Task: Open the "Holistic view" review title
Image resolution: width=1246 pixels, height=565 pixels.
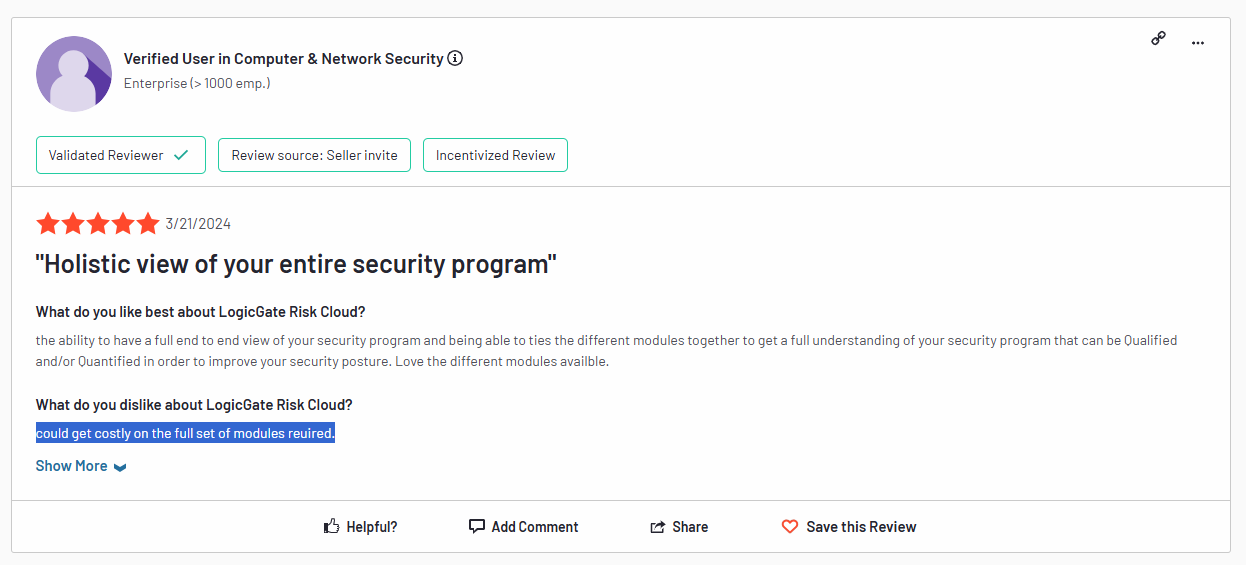Action: pyautogui.click(x=296, y=265)
